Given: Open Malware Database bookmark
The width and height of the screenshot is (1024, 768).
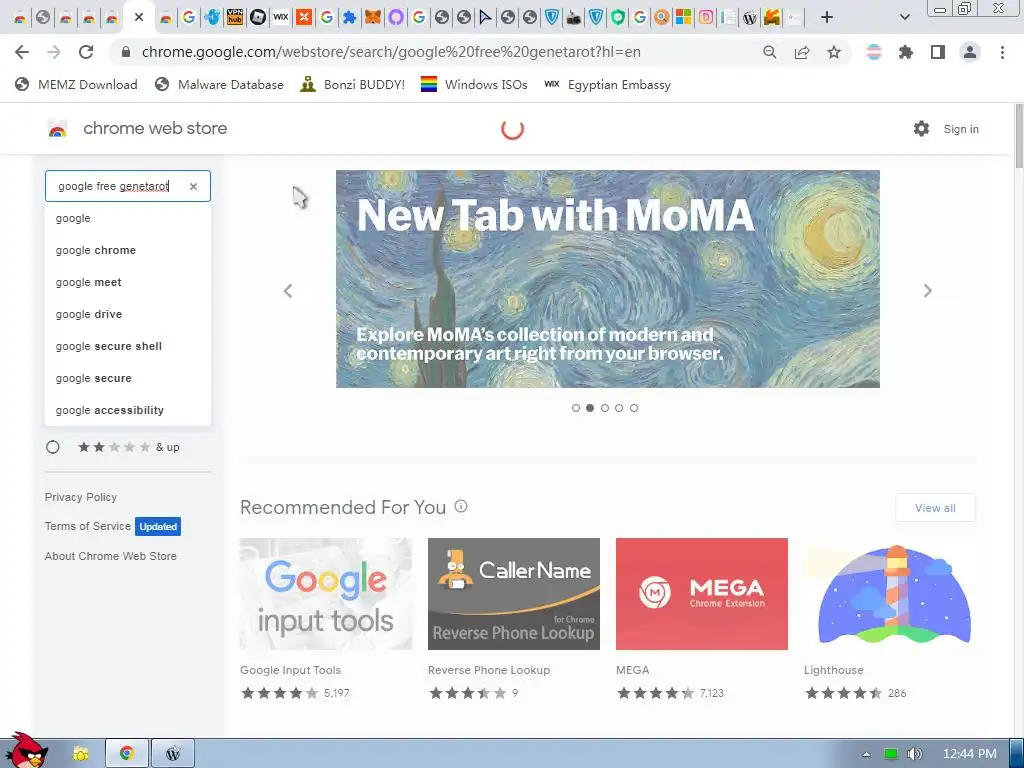Looking at the screenshot, I should click(x=219, y=84).
